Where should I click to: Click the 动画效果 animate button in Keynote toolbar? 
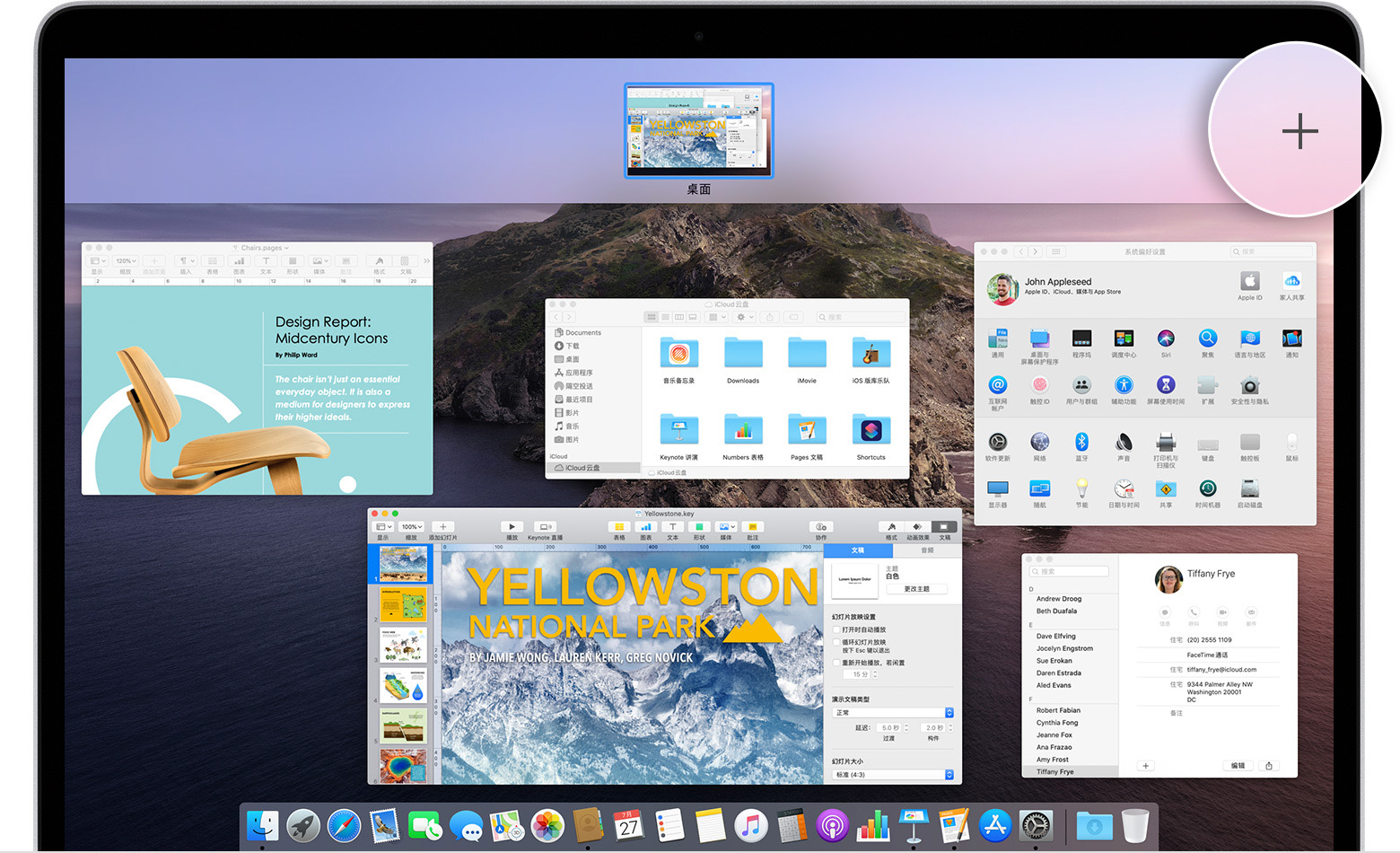coord(917,527)
